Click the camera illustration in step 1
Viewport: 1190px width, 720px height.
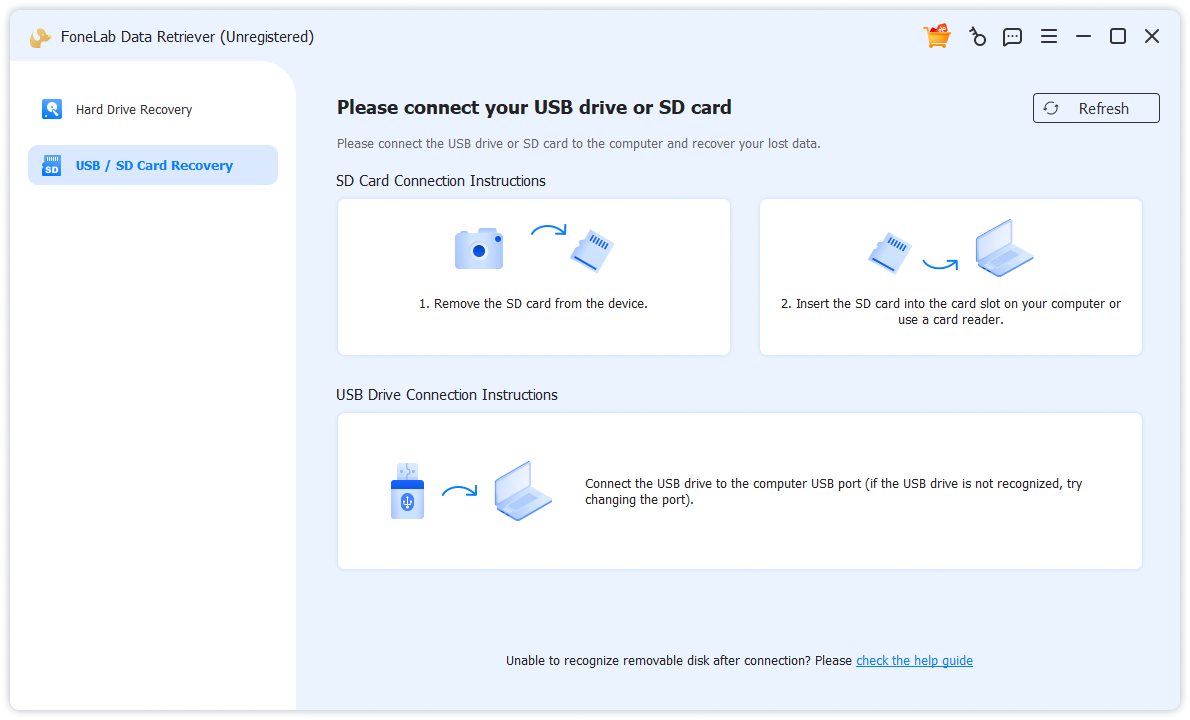pos(478,247)
